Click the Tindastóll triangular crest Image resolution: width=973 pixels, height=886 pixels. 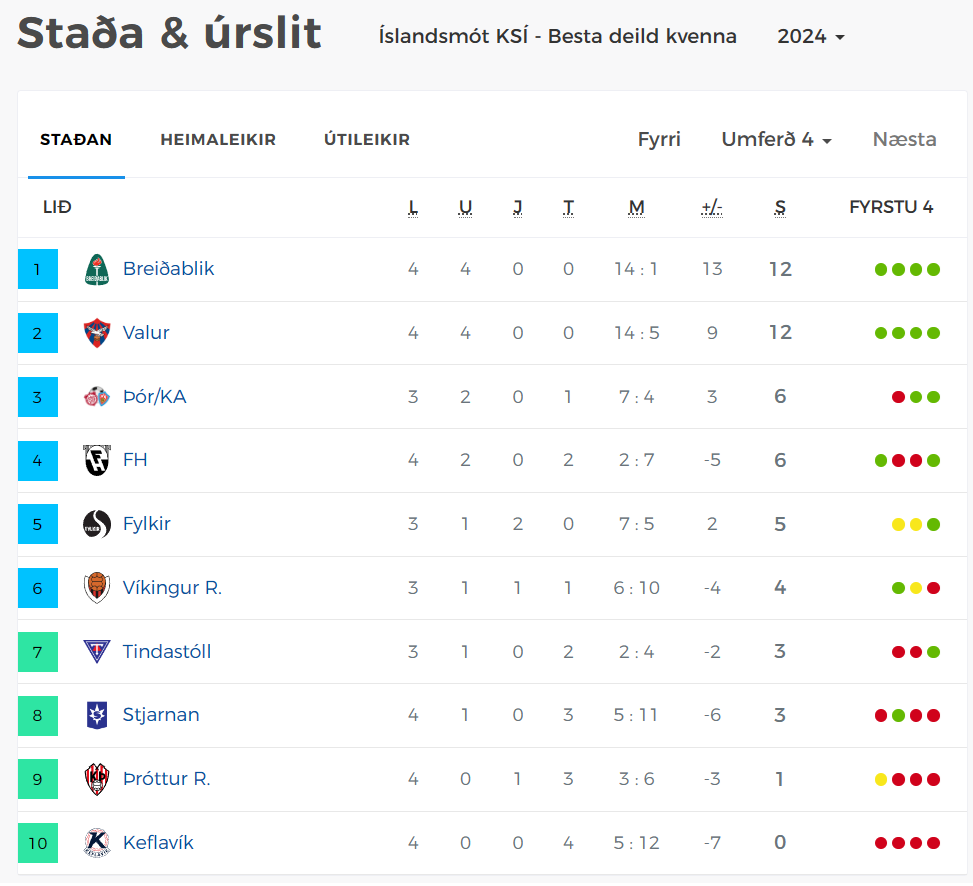(97, 652)
